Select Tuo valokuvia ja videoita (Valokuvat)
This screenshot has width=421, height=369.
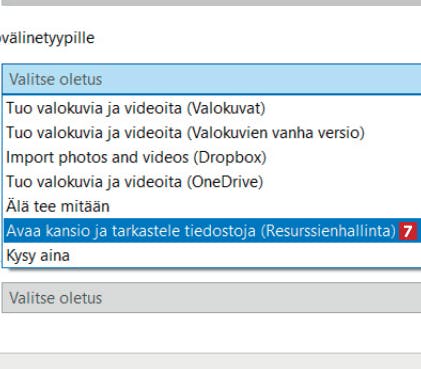click(x=213, y=108)
